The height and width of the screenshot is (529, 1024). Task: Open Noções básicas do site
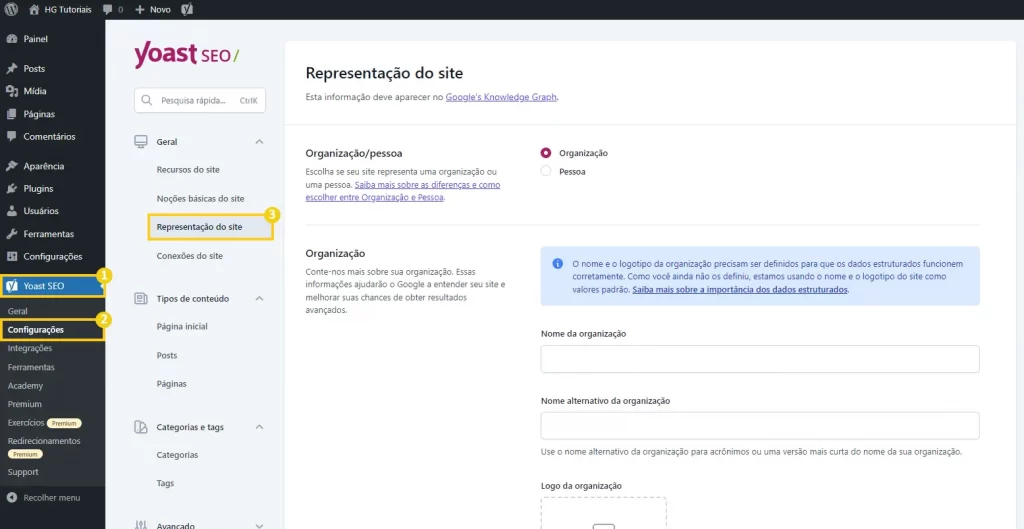click(x=200, y=199)
